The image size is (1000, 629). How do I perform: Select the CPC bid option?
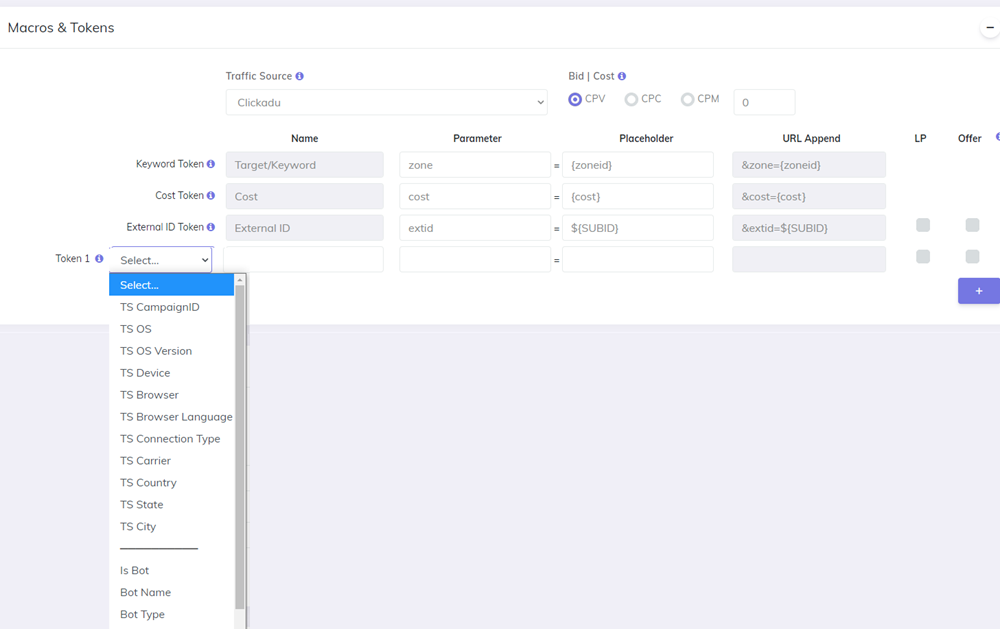(x=631, y=100)
